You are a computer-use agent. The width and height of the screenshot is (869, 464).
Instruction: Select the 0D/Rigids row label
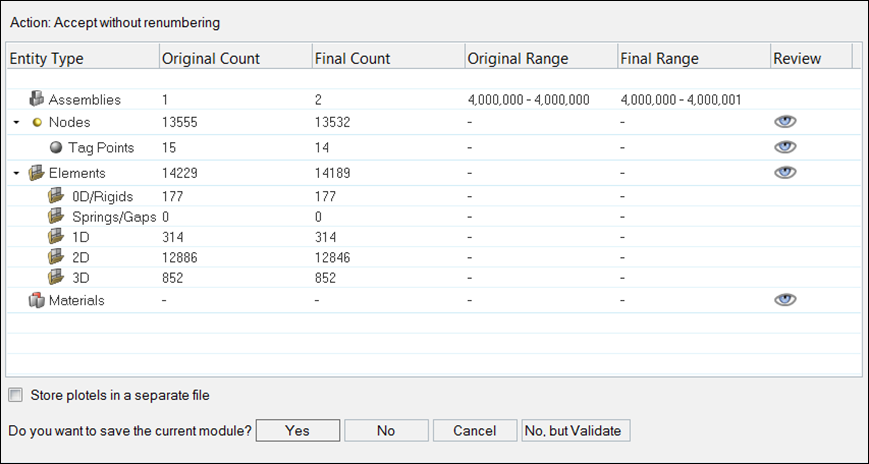[103, 196]
